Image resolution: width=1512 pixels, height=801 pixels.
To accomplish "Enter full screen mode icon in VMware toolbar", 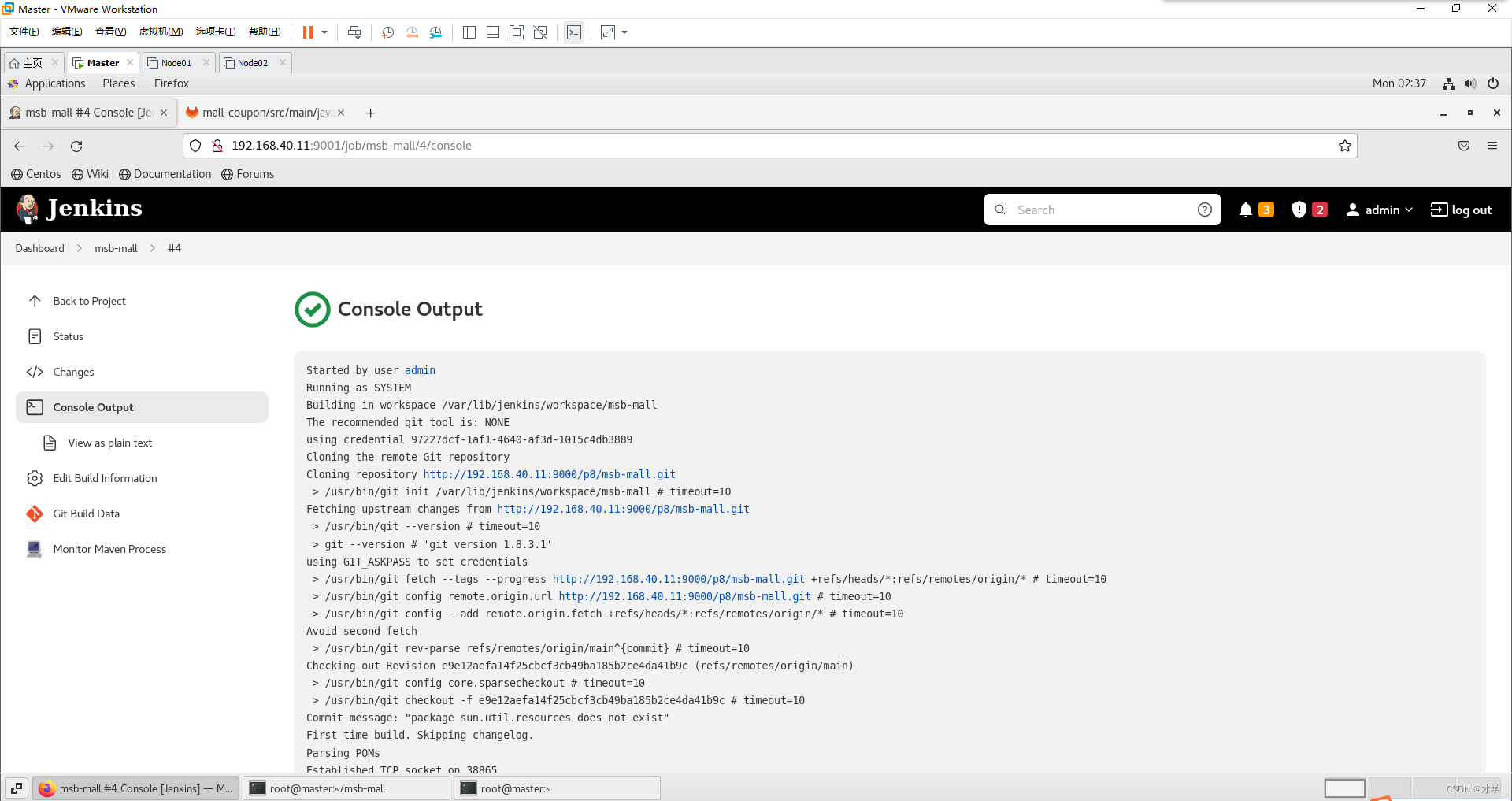I will [517, 32].
